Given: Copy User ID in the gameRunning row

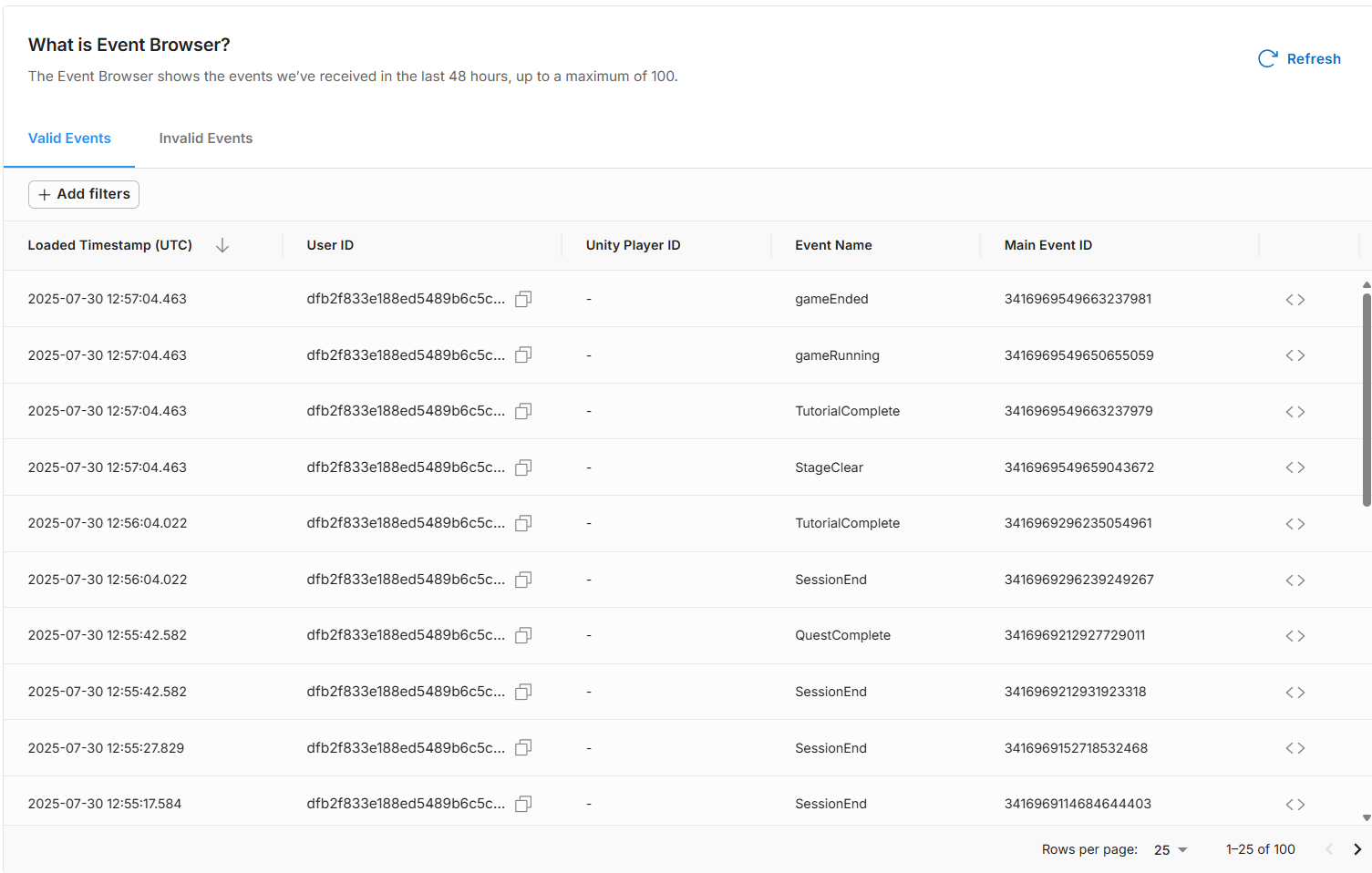Looking at the screenshot, I should point(523,355).
